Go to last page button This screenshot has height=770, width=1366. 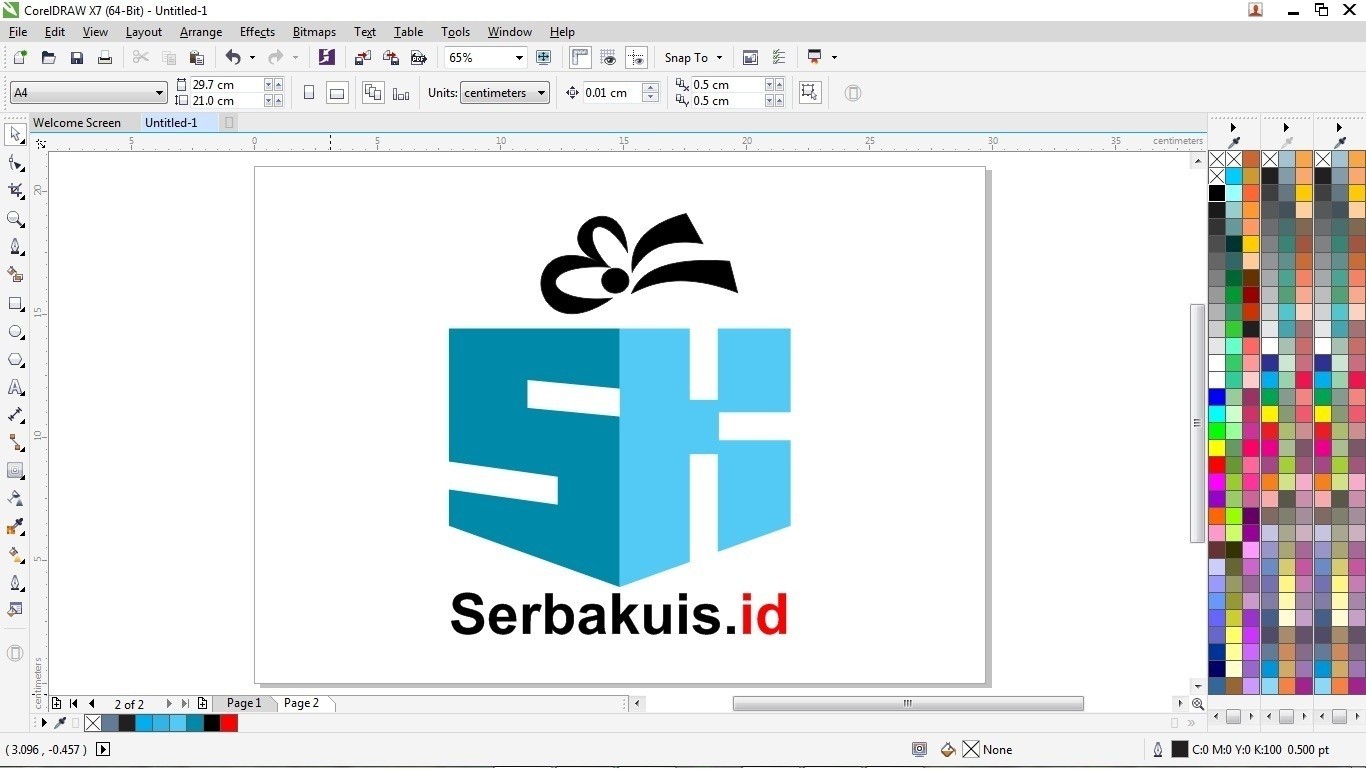click(x=185, y=704)
